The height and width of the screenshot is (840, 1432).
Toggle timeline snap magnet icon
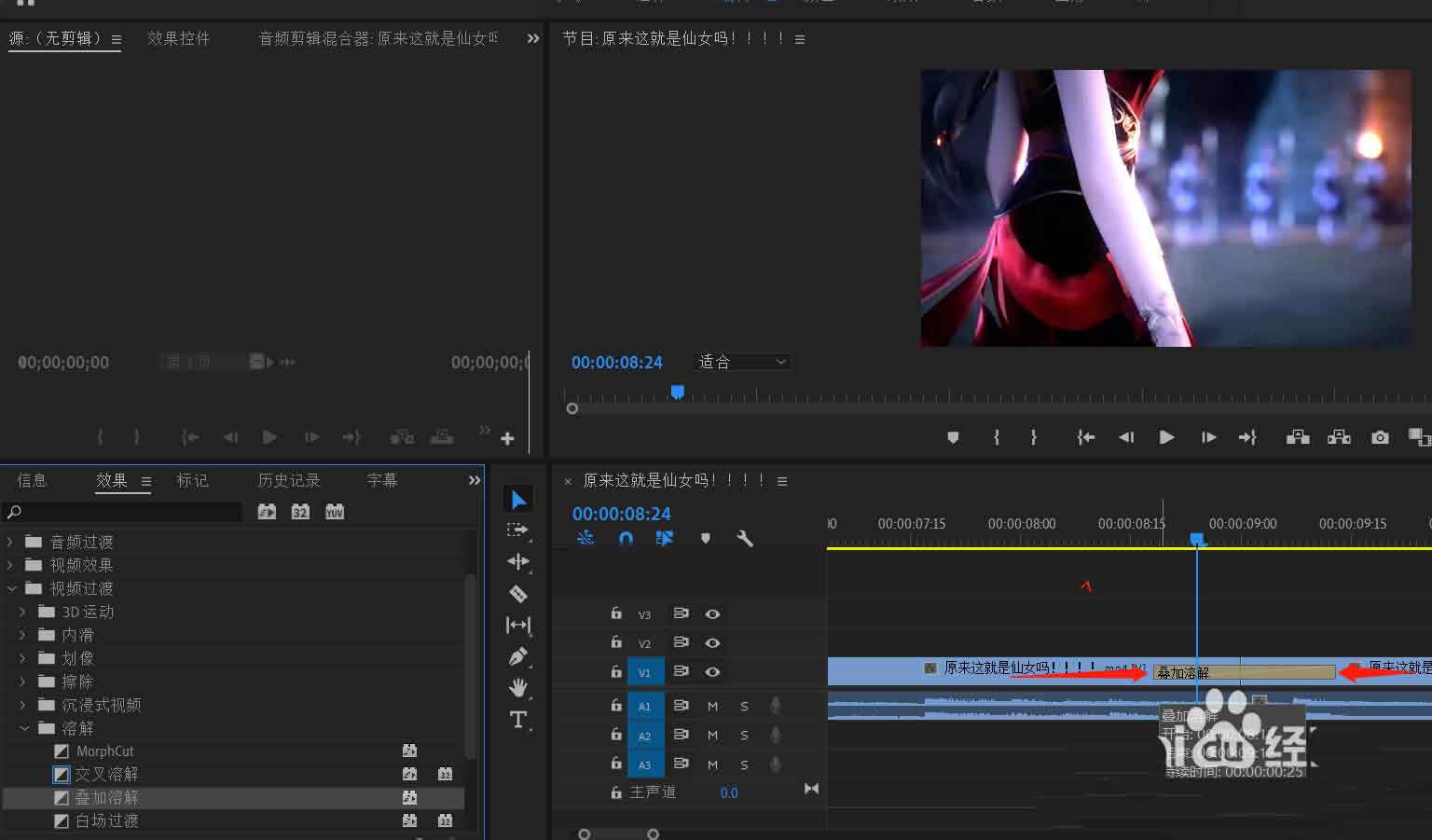tap(626, 539)
